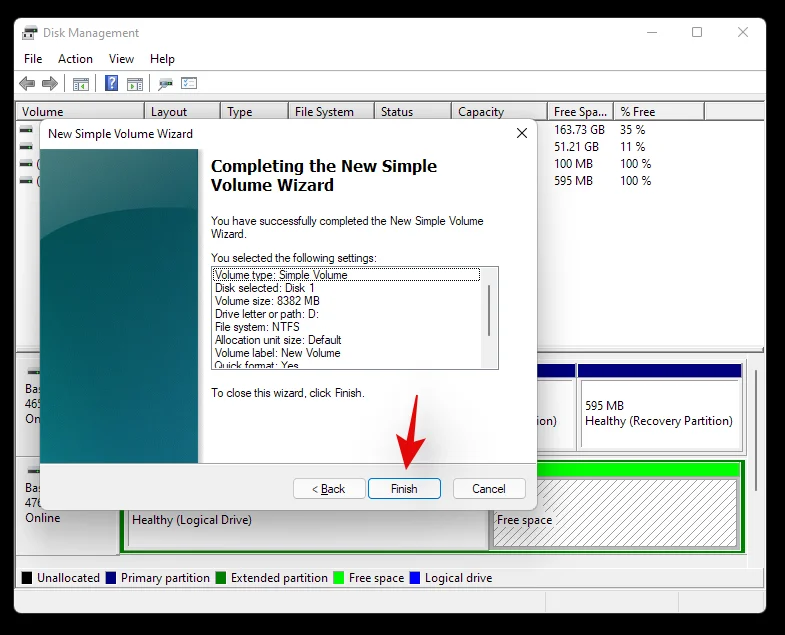Click the Disk Management title bar icon
This screenshot has width=785, height=635.
30,33
